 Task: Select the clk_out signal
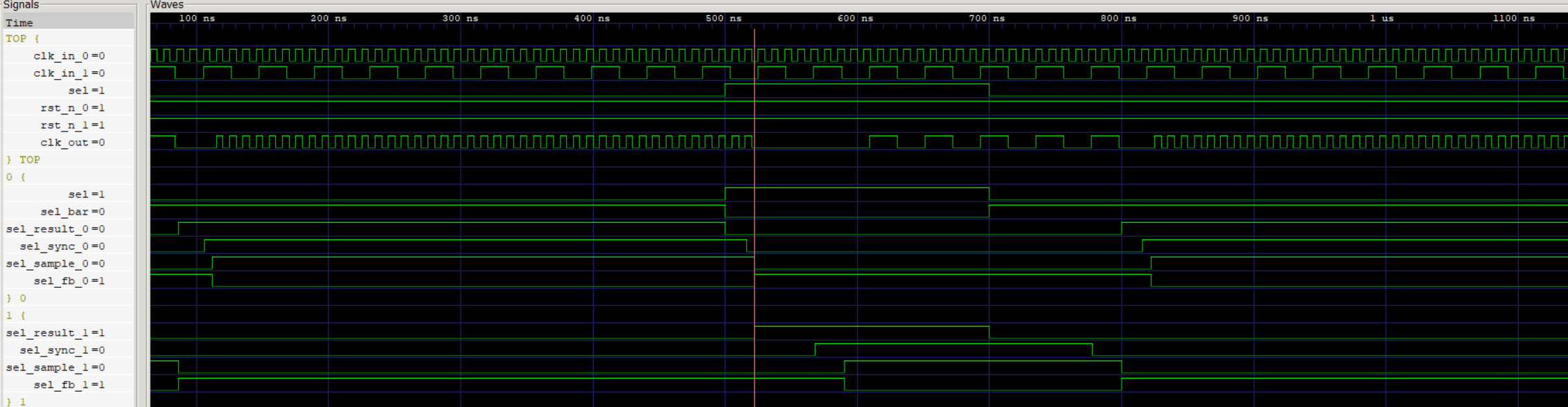73,143
